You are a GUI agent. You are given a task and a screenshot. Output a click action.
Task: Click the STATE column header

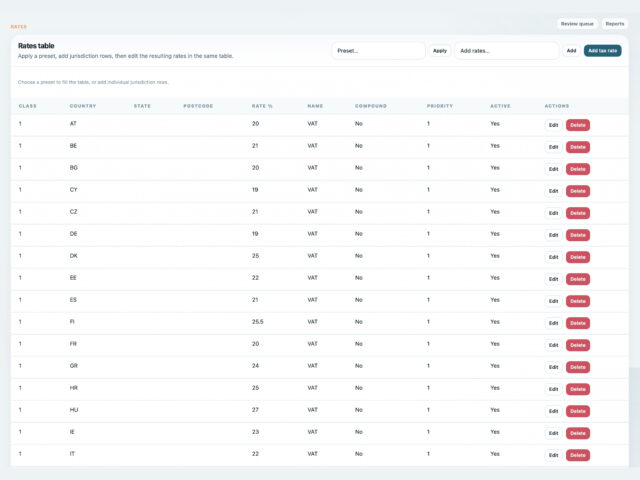tap(142, 106)
